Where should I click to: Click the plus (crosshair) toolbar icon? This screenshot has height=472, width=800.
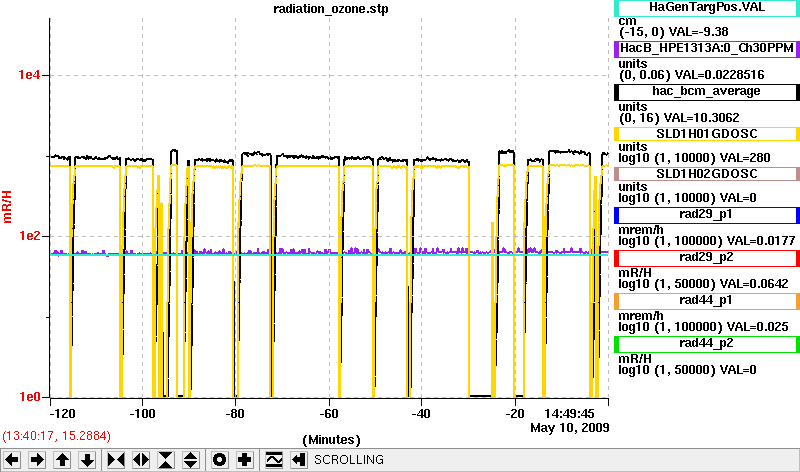(x=245, y=460)
